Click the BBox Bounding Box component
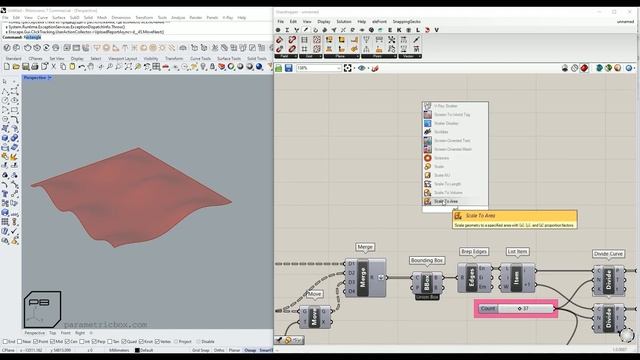This screenshot has height=360, width=640. click(x=427, y=282)
